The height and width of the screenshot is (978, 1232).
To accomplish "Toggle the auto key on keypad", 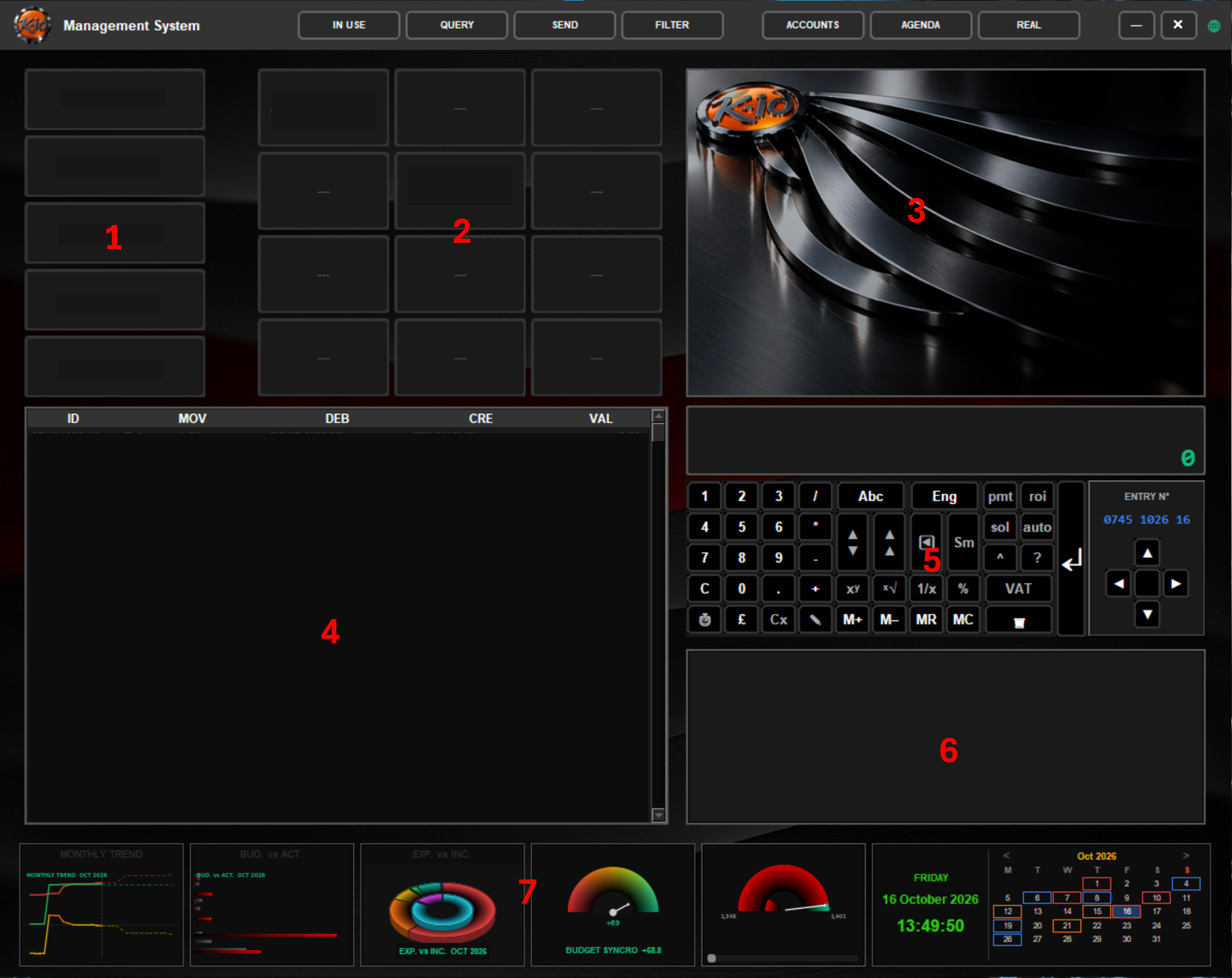I will pos(1037,527).
